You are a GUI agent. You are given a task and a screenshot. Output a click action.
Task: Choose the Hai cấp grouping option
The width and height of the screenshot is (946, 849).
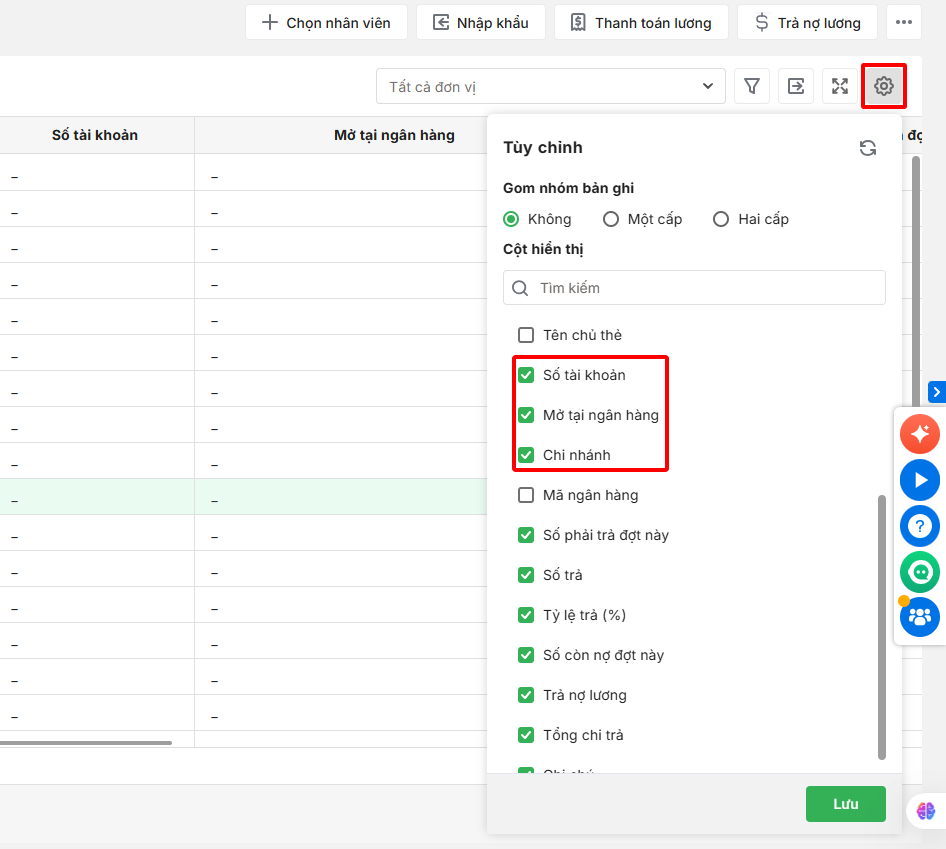(x=721, y=219)
